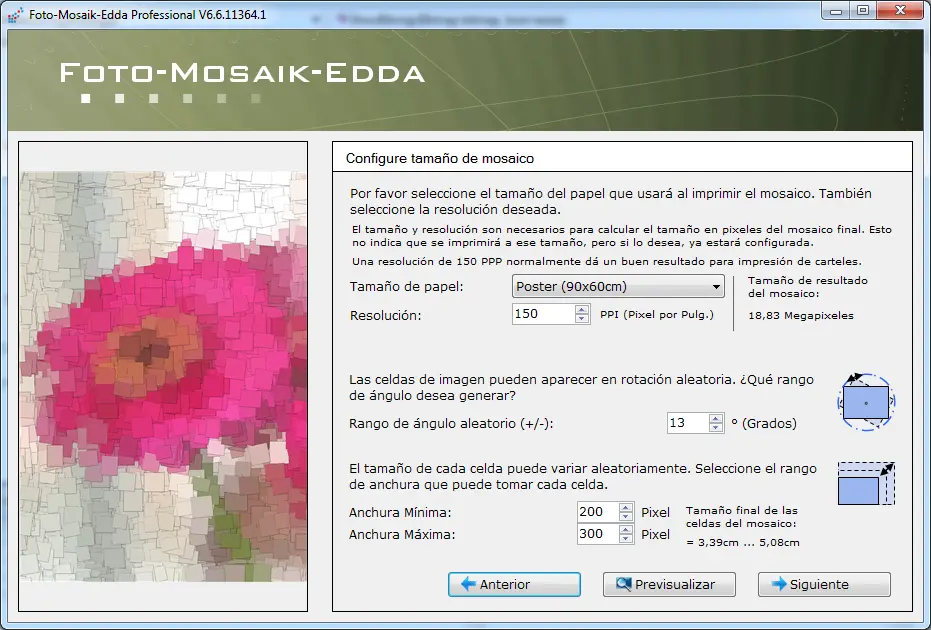Decrease random angle range with down arrow

pyautogui.click(x=715, y=428)
